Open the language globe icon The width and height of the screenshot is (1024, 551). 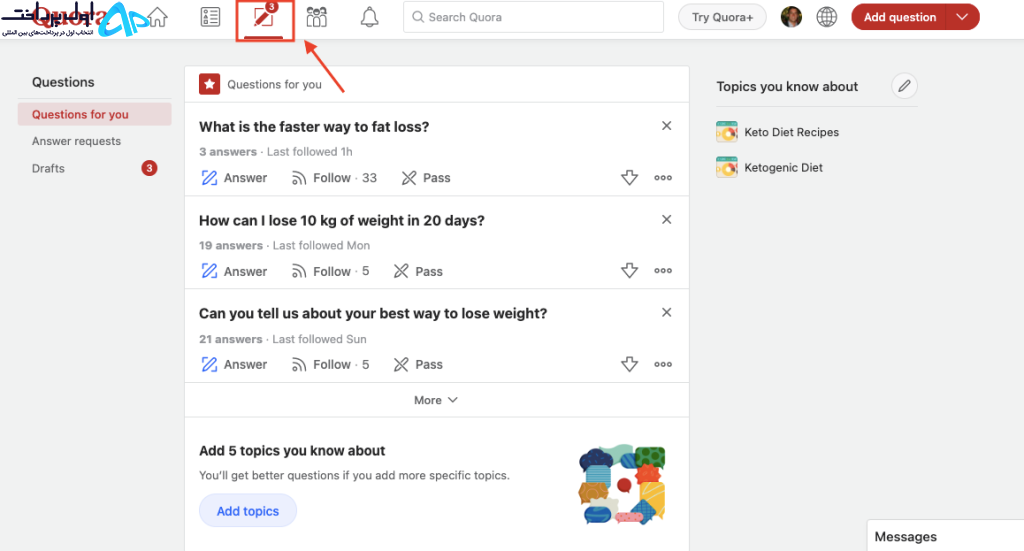[x=827, y=17]
